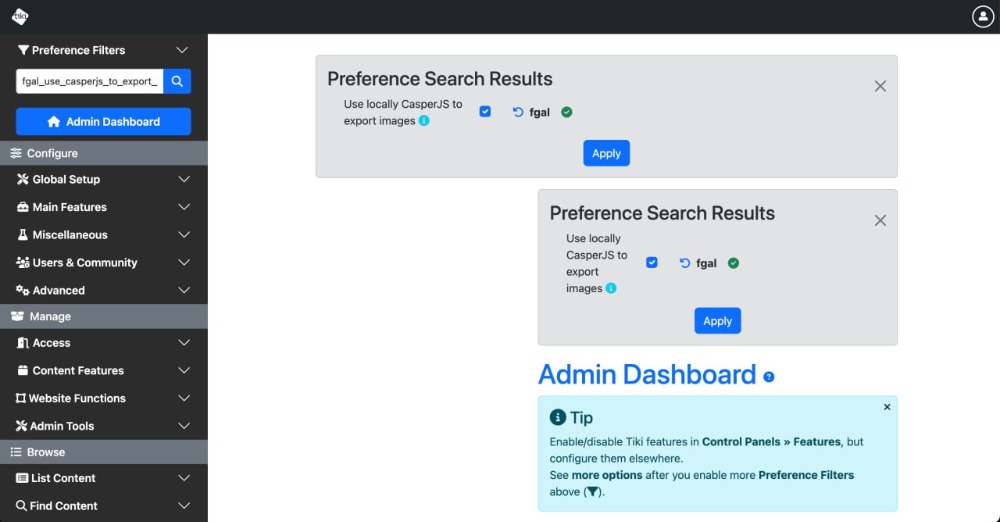
Task: Click the Tiki logo icon in header
Action: (20, 17)
